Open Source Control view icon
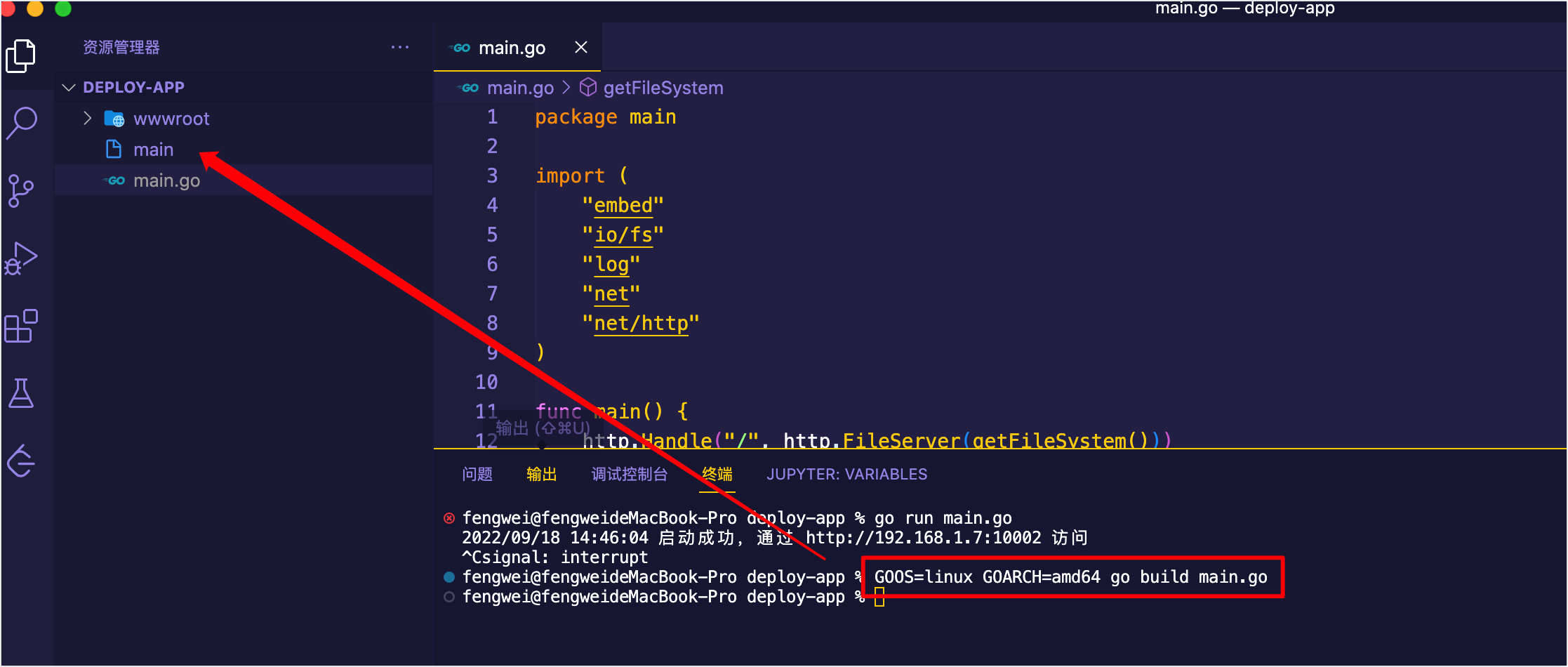 coord(20,191)
